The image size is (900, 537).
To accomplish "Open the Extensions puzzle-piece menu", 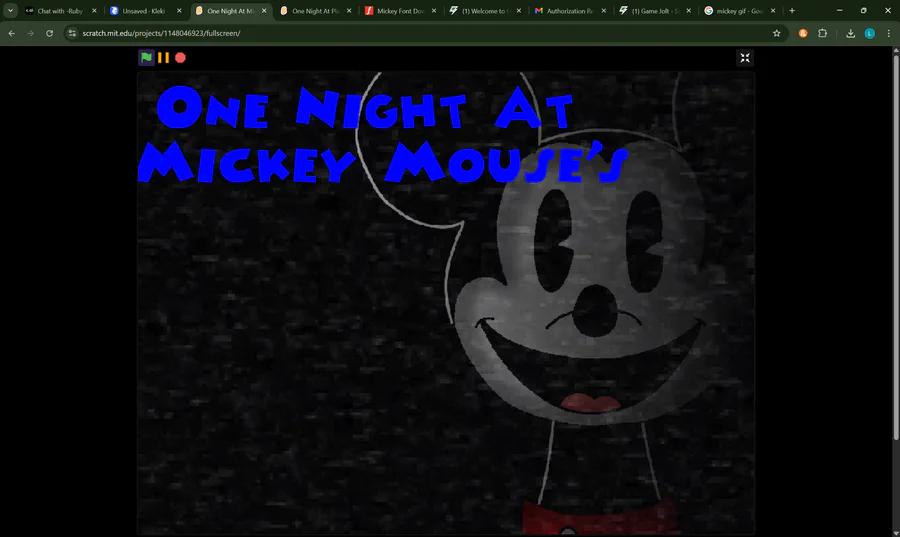I will point(823,33).
